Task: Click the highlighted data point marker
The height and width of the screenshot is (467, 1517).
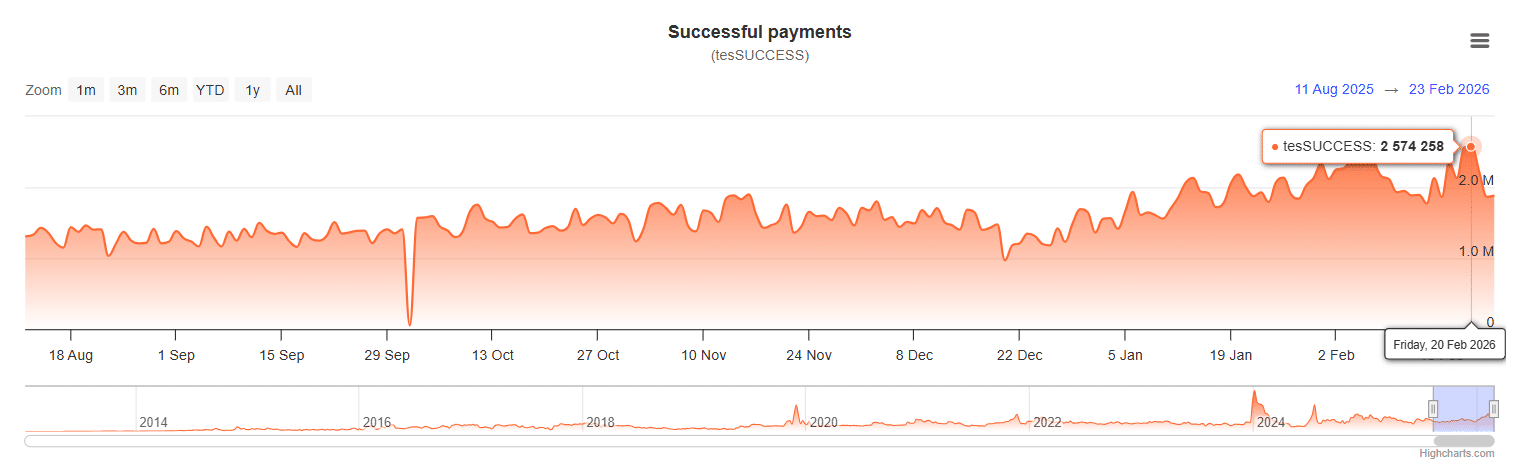Action: pos(1471,147)
